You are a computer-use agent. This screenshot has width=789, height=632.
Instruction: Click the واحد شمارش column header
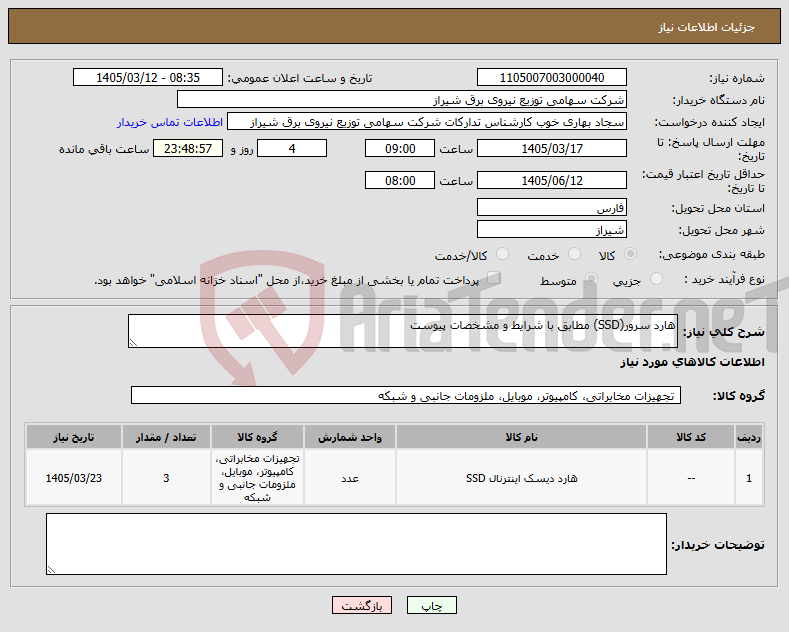click(350, 437)
